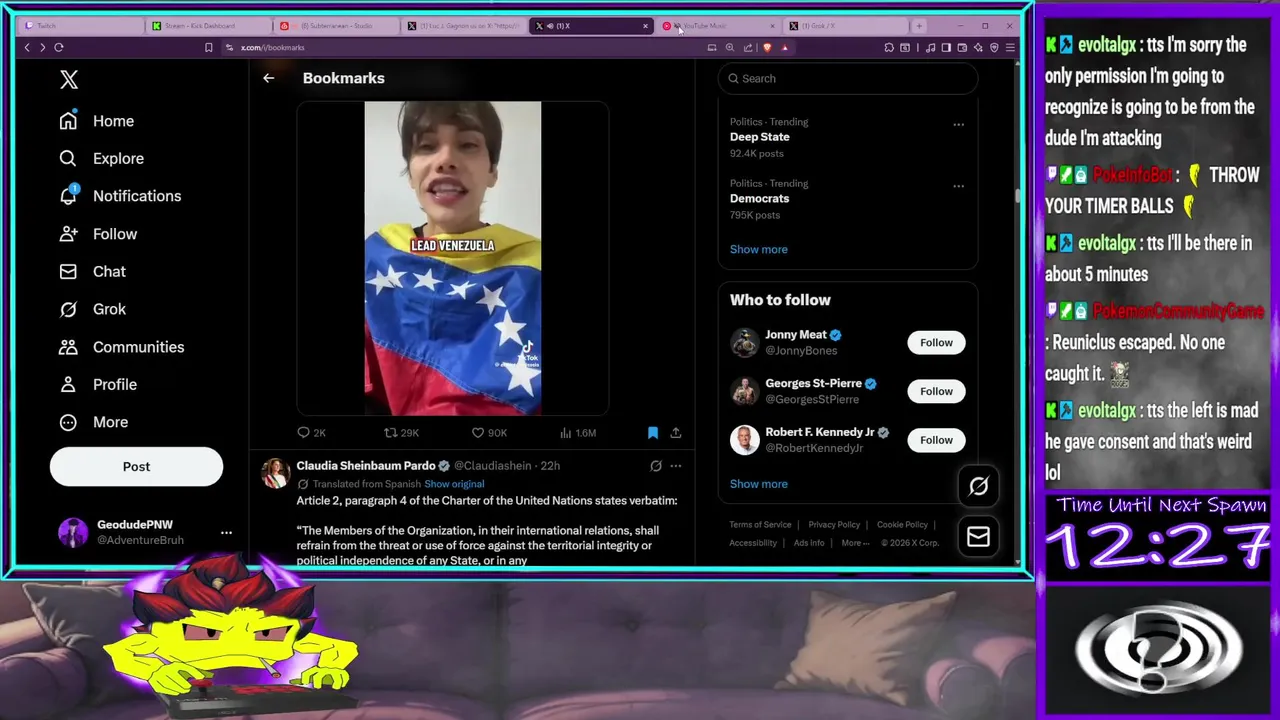Open the Terms of Service link
Image resolution: width=1280 pixels, height=720 pixels.
point(760,525)
